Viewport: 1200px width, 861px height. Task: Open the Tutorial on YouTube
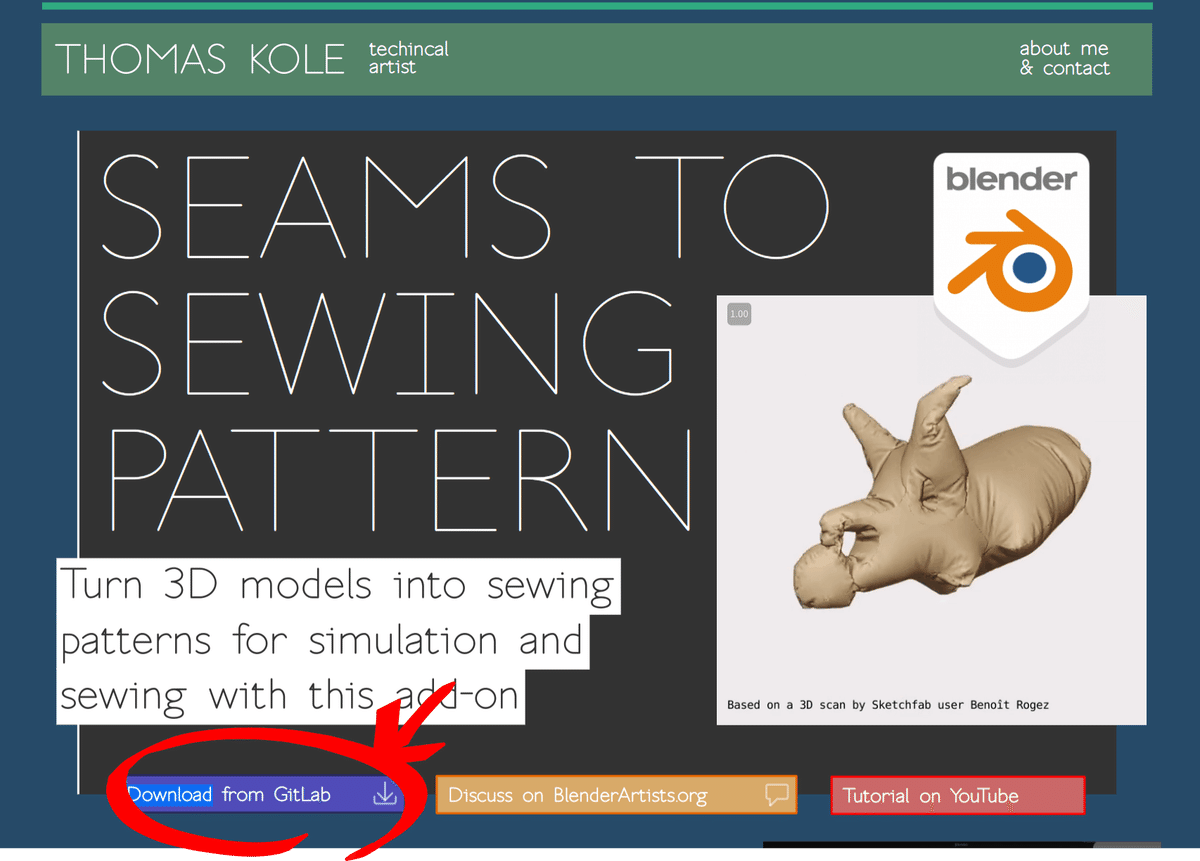[x=957, y=794]
